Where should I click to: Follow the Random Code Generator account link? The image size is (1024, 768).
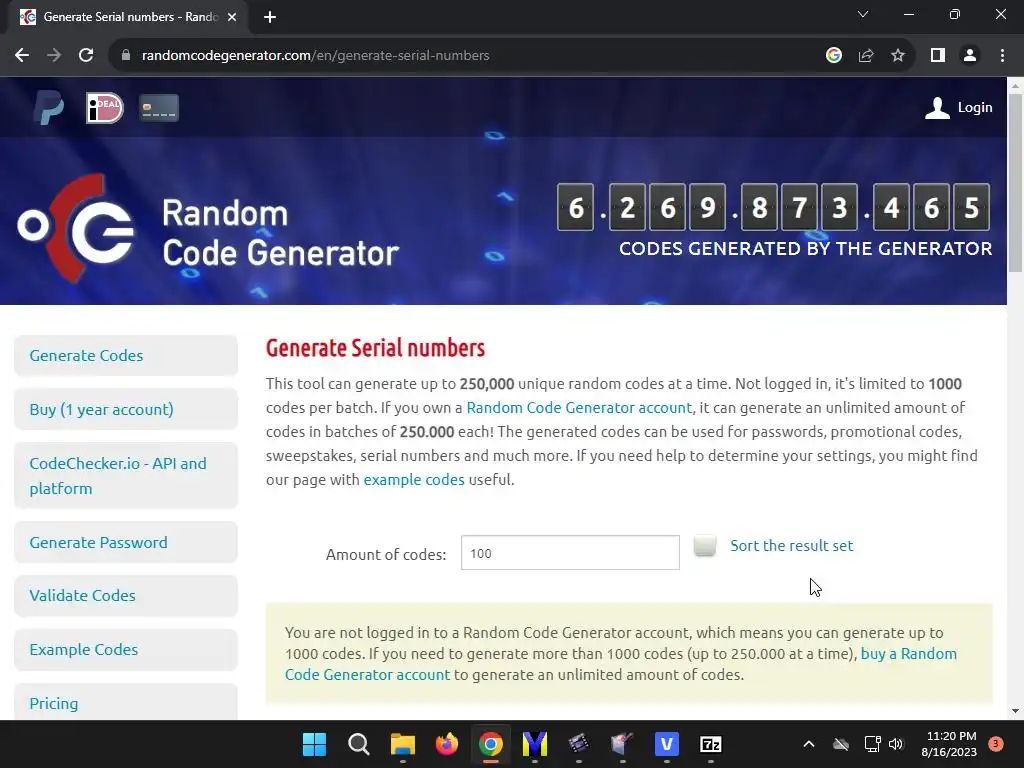(579, 408)
